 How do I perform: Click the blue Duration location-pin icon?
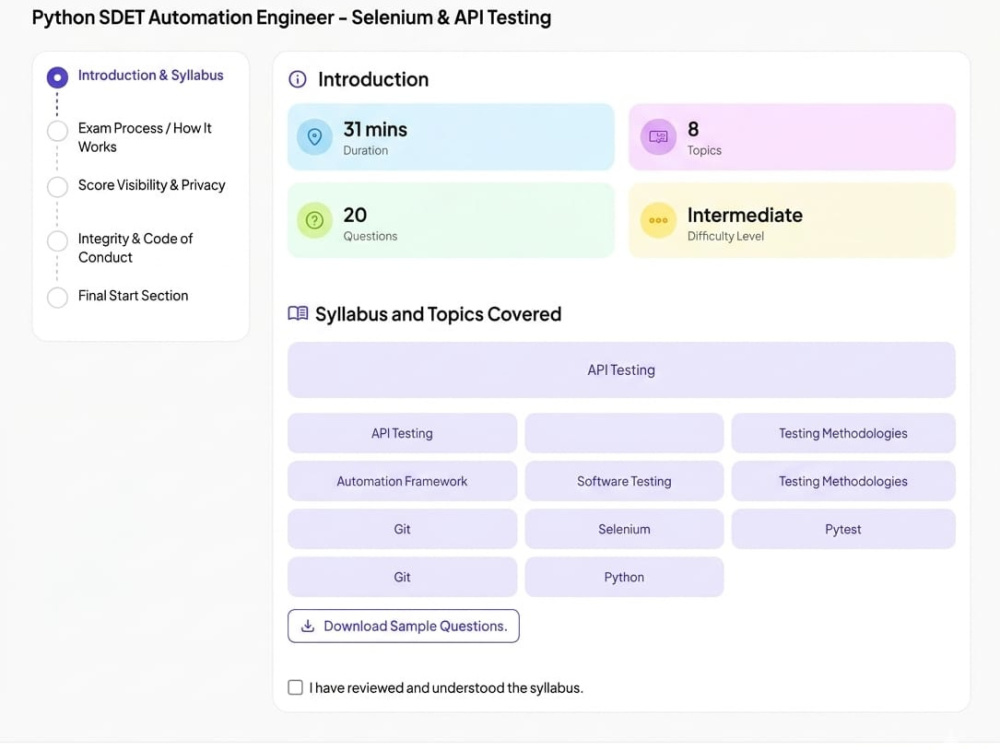pyautogui.click(x=314, y=136)
